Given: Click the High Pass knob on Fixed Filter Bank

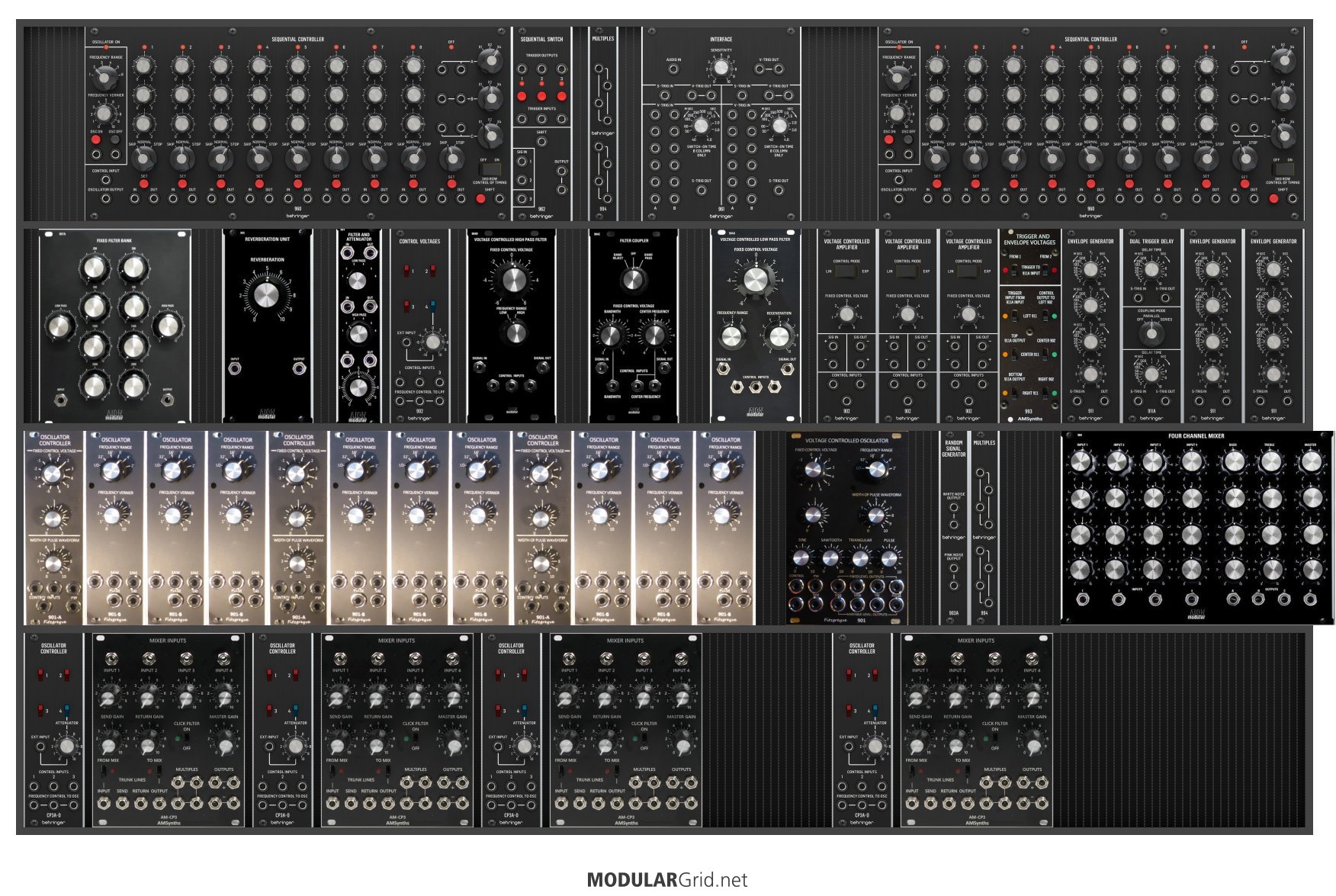Looking at the screenshot, I should point(167,326).
